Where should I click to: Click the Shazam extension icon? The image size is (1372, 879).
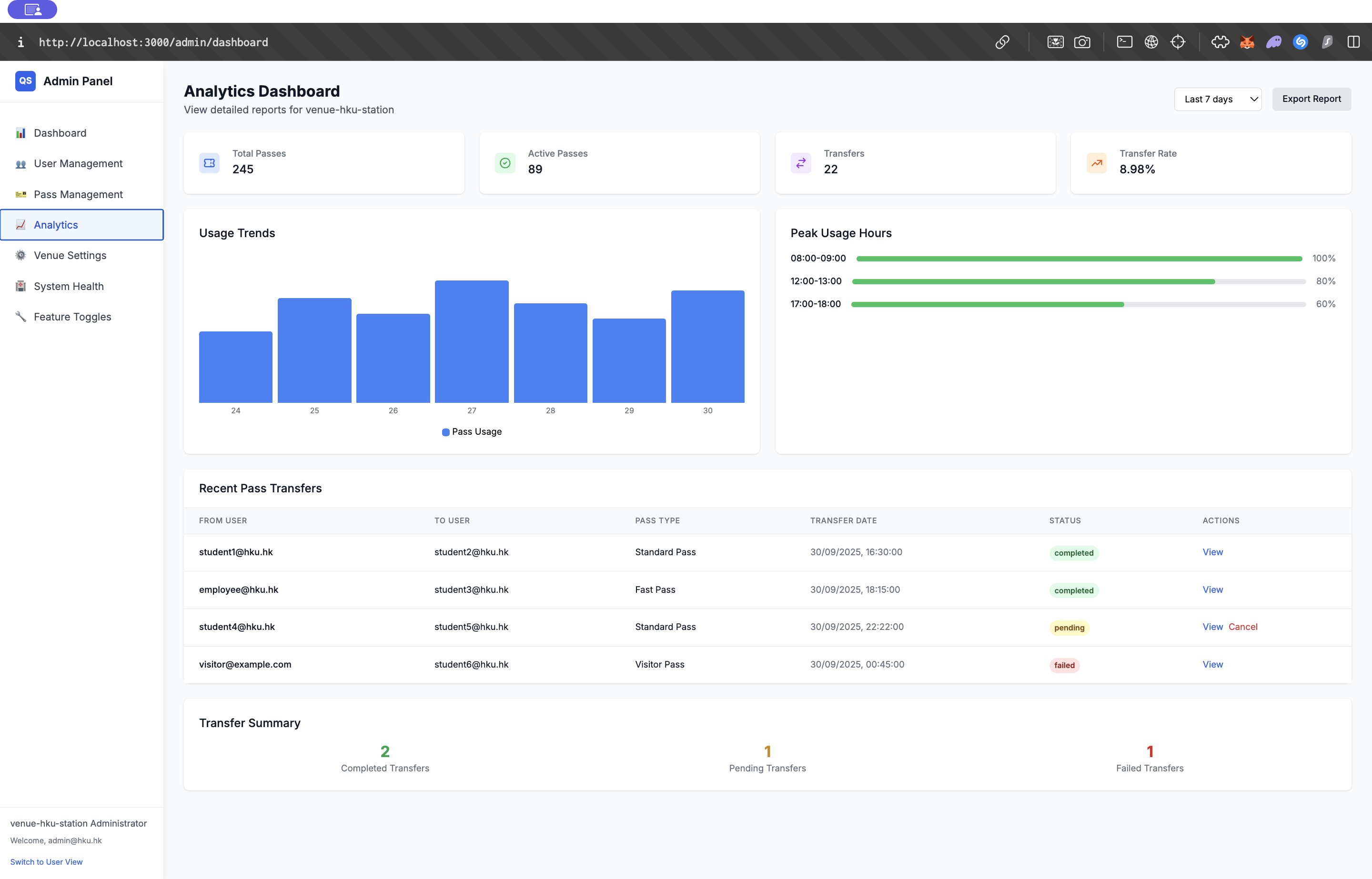pyautogui.click(x=1300, y=42)
